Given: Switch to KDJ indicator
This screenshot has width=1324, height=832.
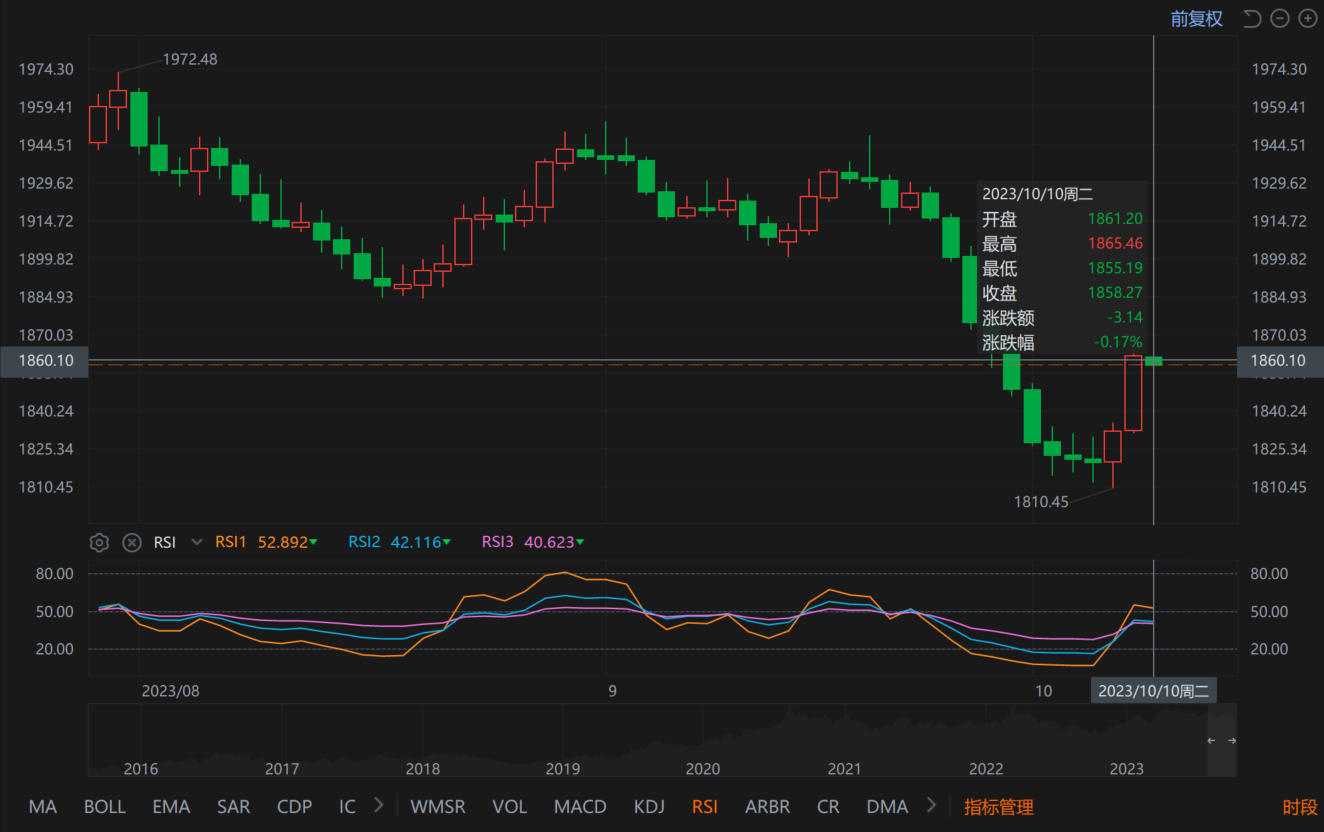Looking at the screenshot, I should pyautogui.click(x=650, y=807).
